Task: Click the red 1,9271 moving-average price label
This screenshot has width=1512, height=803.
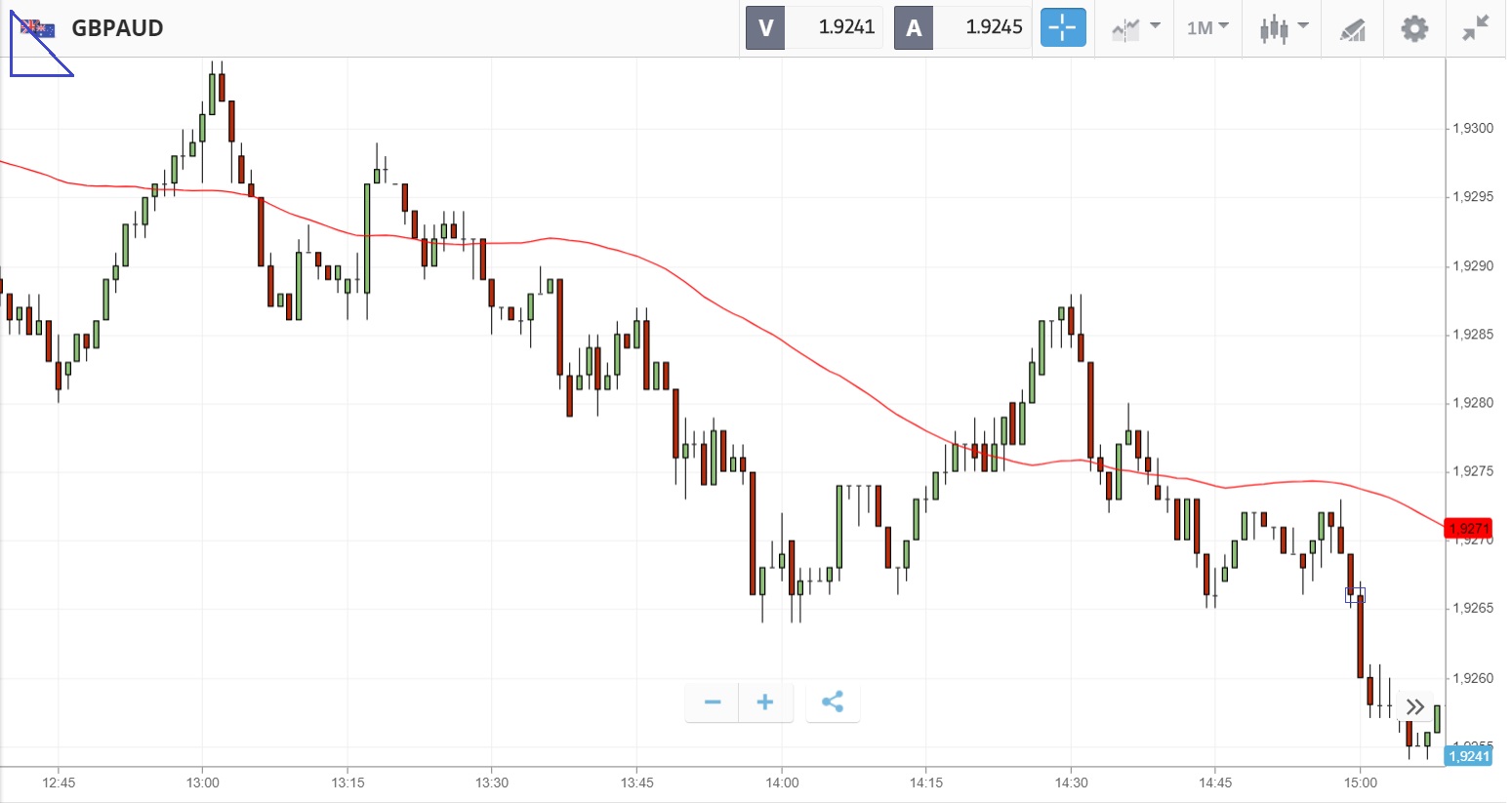Action: [1468, 529]
